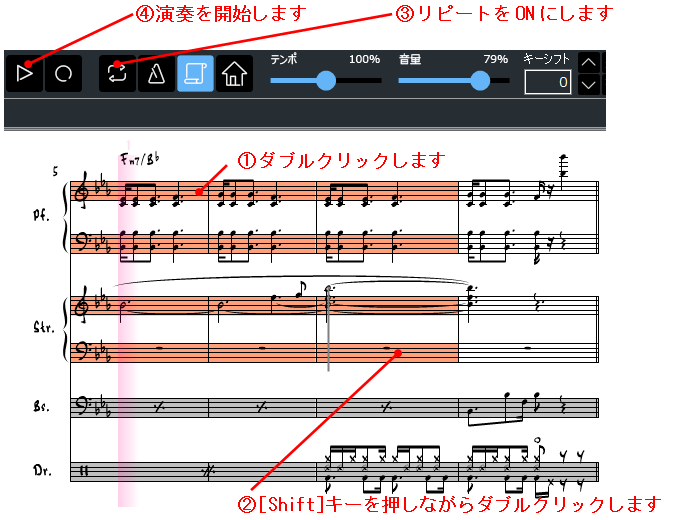
Task: Click third measure of strings bass staff
Action: pos(387,352)
